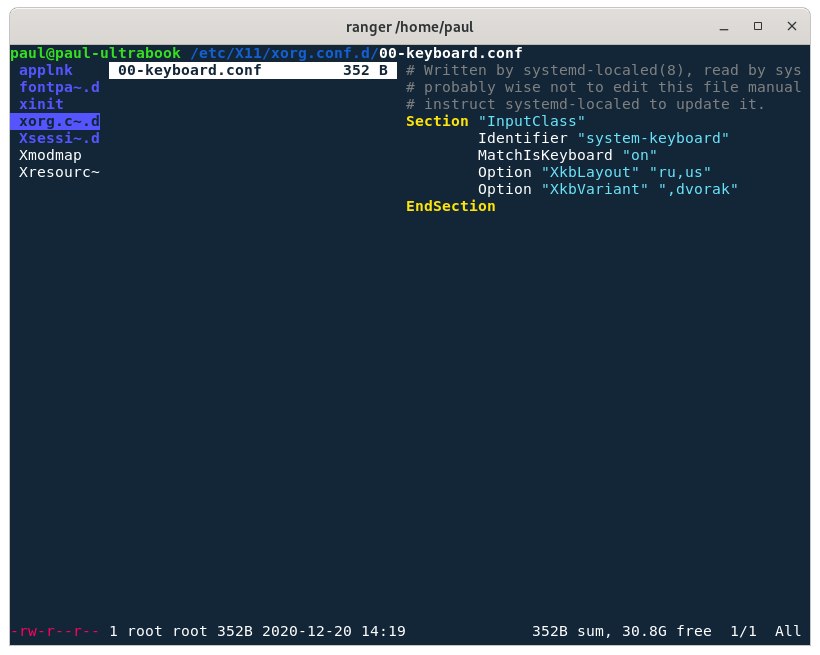Click the 'instruct systemd-localed to update it' line
This screenshot has width=820, height=655.
(585, 104)
